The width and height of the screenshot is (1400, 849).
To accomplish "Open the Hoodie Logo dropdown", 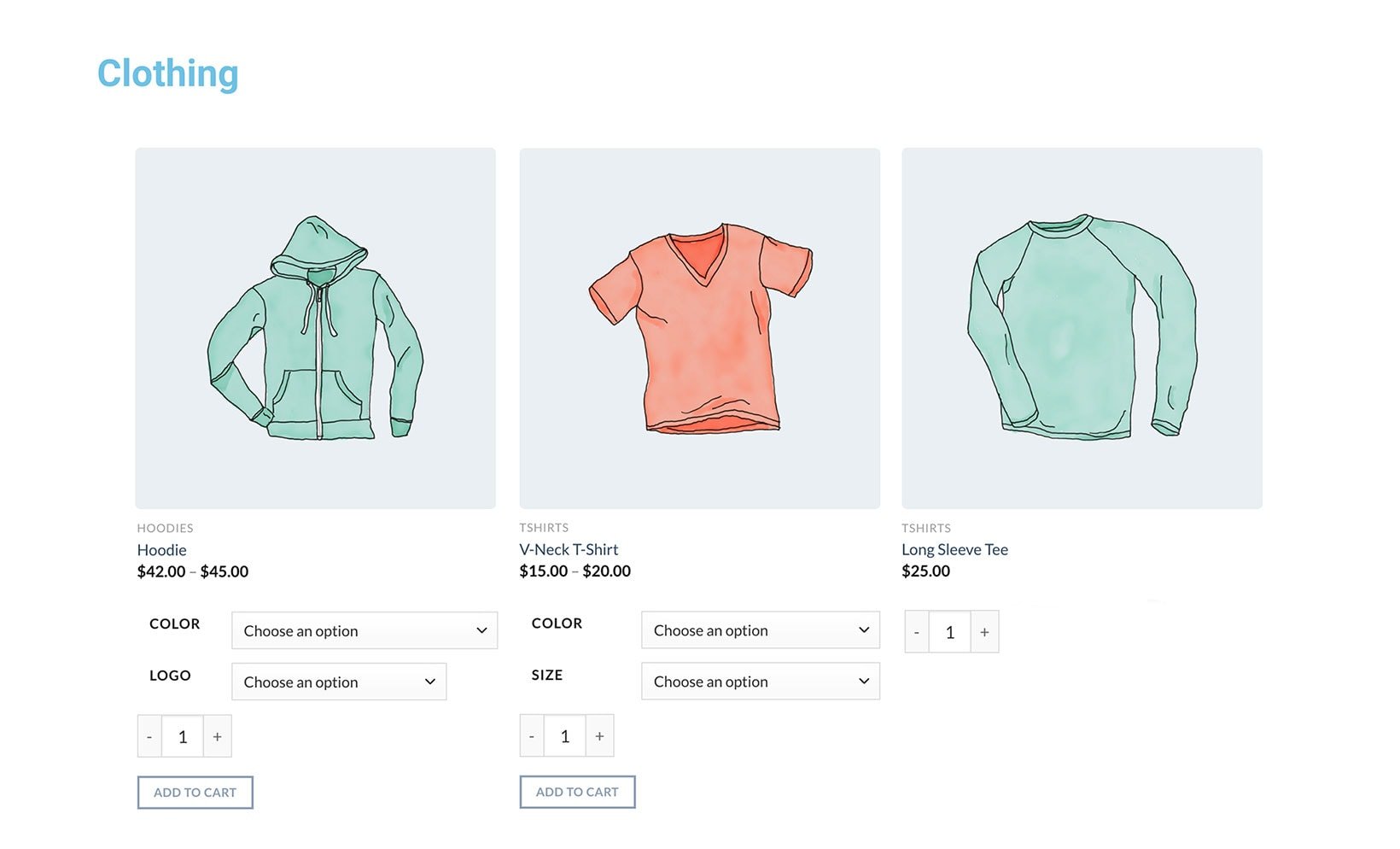I will [338, 682].
